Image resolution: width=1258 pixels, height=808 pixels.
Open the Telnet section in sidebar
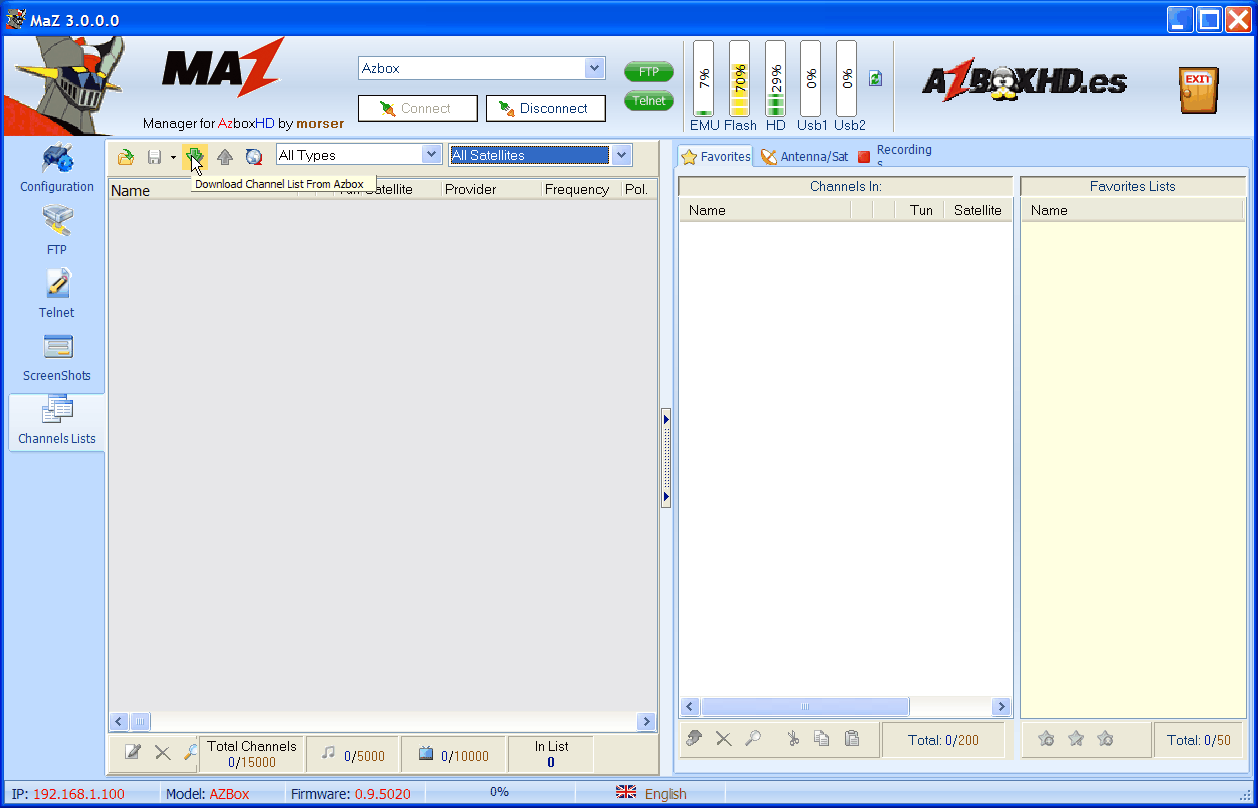click(57, 295)
